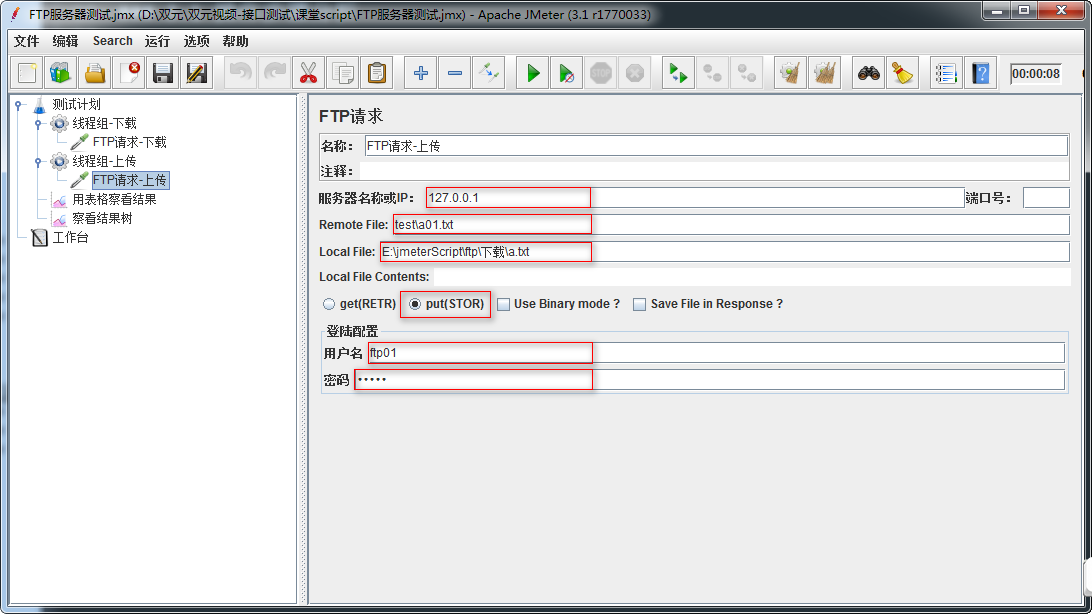Image resolution: width=1092 pixels, height=614 pixels.
Task: Select 测试计划 in the tree
Action: [77, 104]
